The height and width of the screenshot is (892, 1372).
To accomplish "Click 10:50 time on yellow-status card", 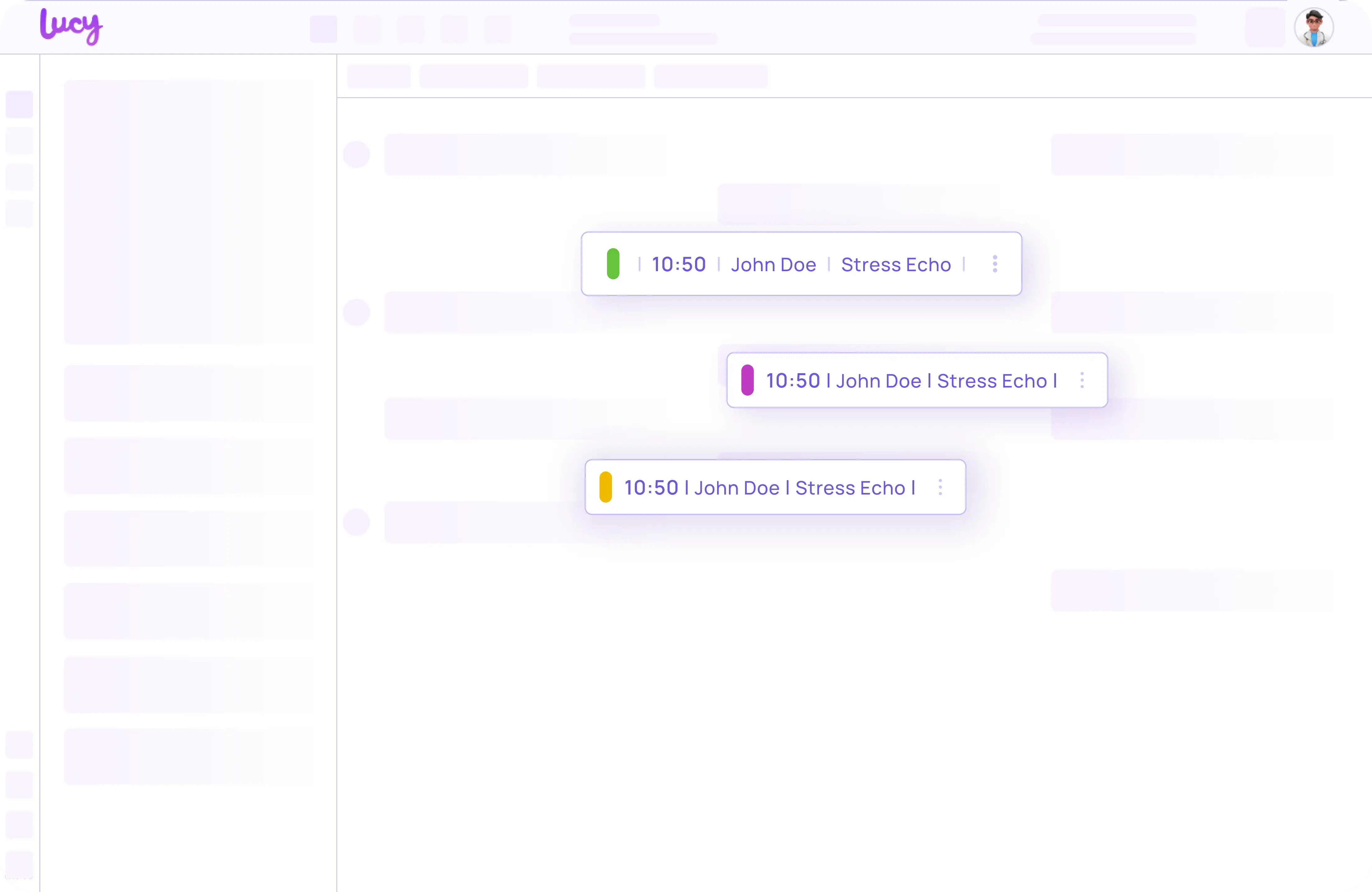I will 651,488.
